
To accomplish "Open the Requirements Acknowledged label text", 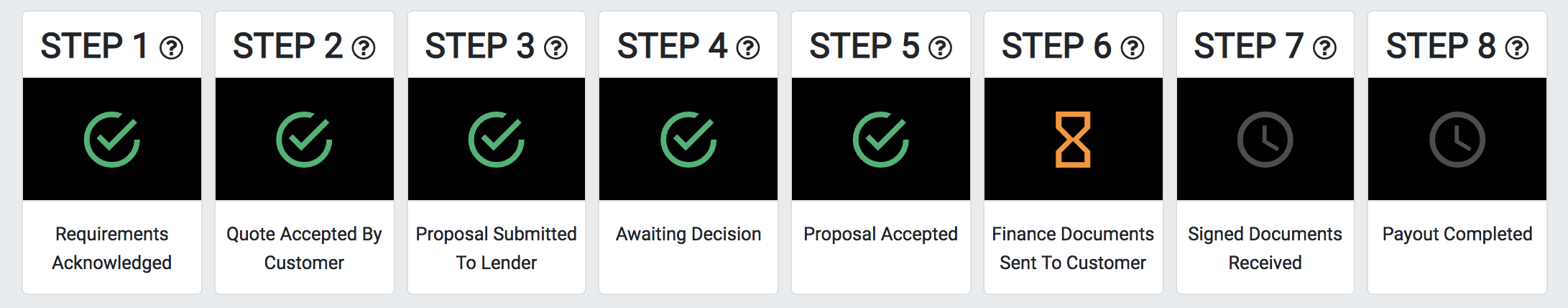I will [x=112, y=248].
